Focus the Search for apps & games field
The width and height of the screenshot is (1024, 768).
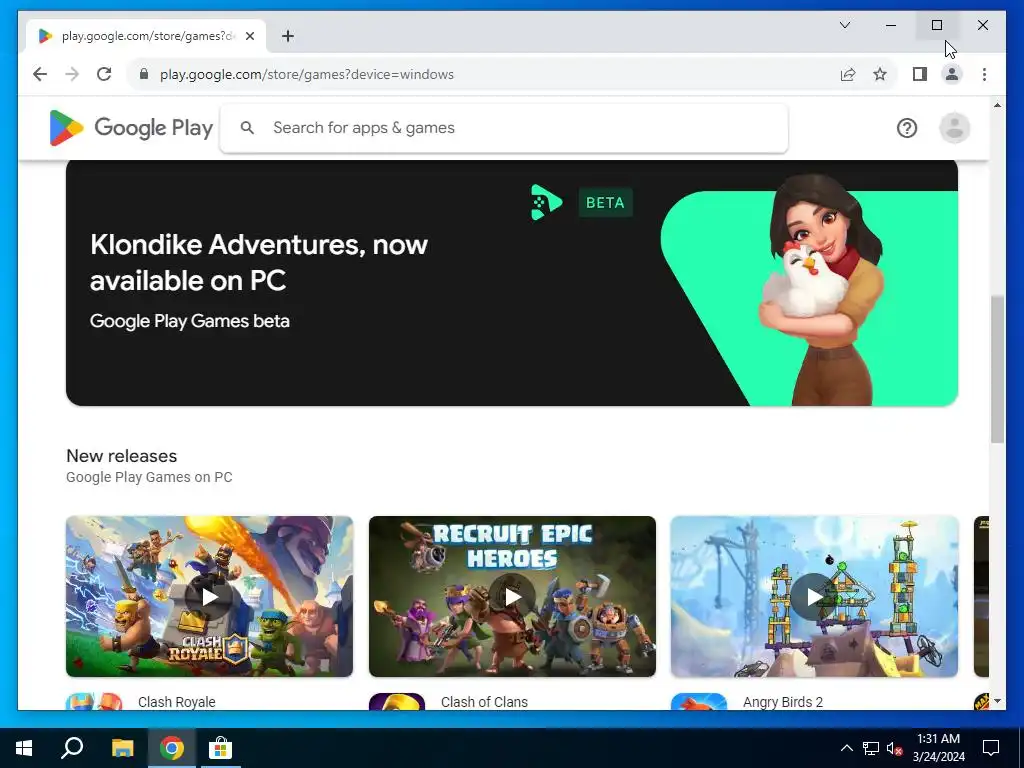pyautogui.click(x=504, y=128)
